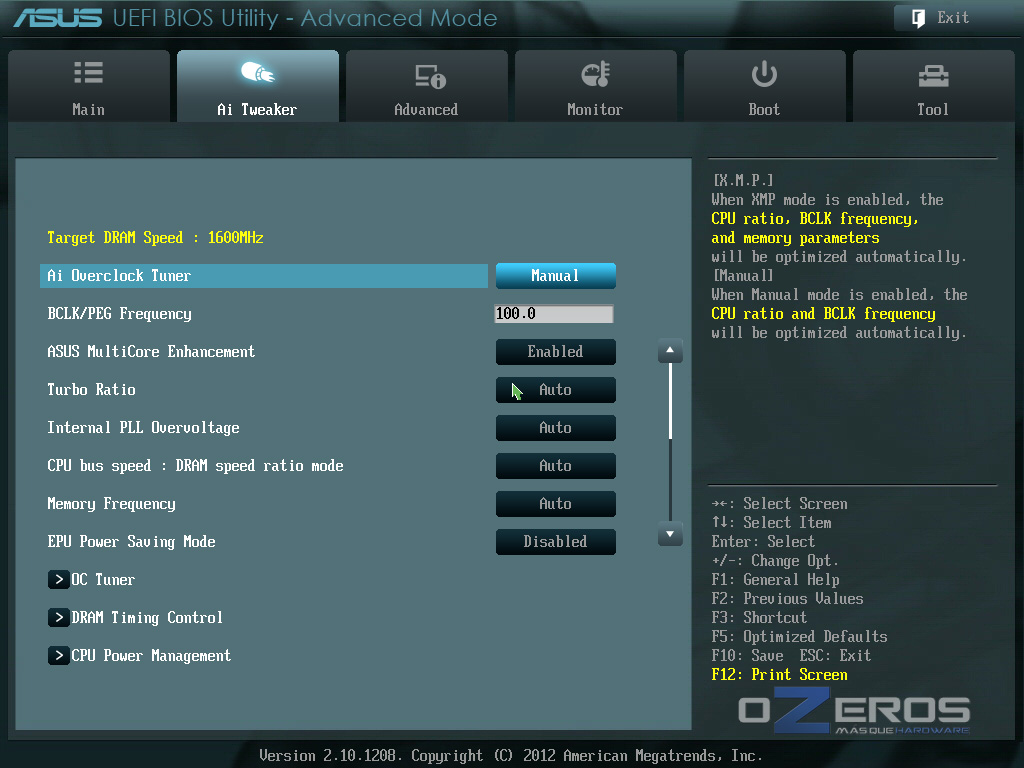Viewport: 1024px width, 768px height.
Task: Open the OC Tuner submenu label
Action: pos(103,579)
